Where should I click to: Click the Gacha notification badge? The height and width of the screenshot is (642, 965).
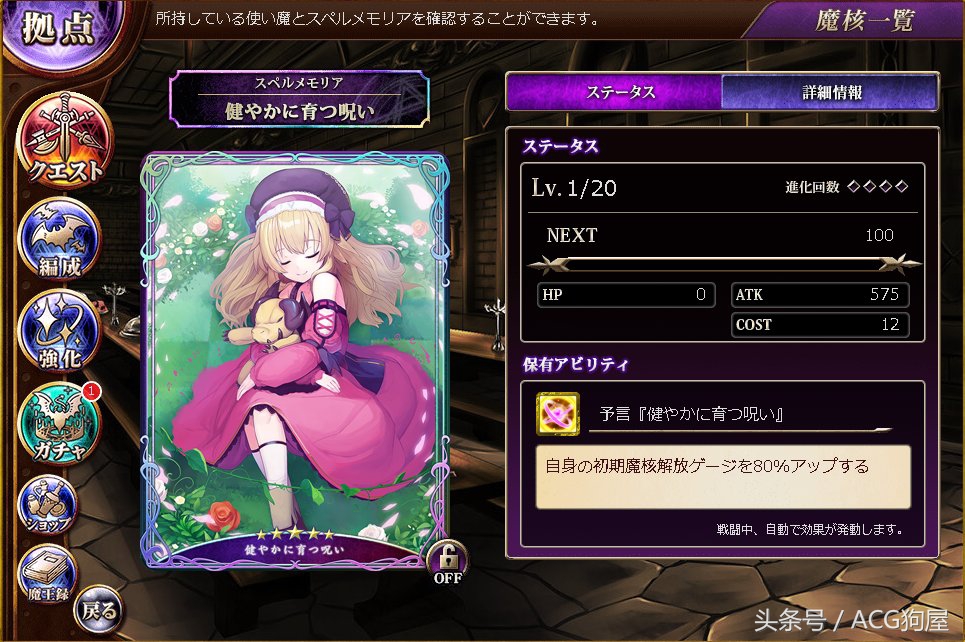click(90, 391)
